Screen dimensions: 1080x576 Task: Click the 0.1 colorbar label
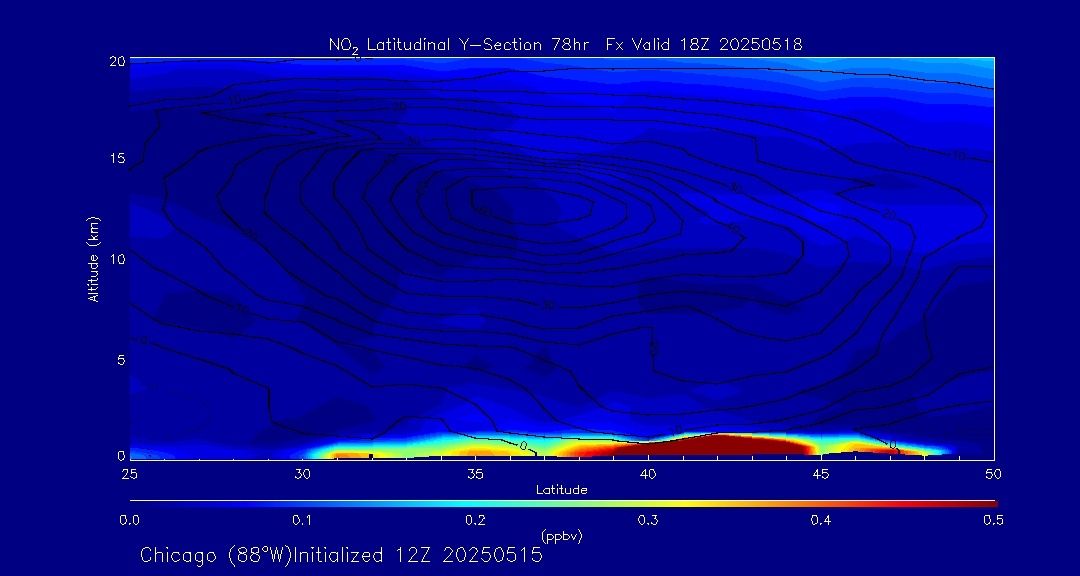pos(302,520)
